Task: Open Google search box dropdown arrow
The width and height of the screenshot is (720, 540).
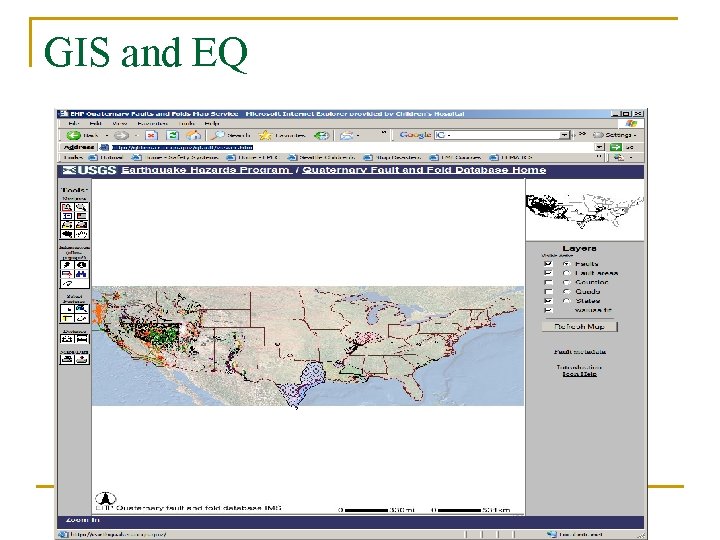Action: (564, 135)
